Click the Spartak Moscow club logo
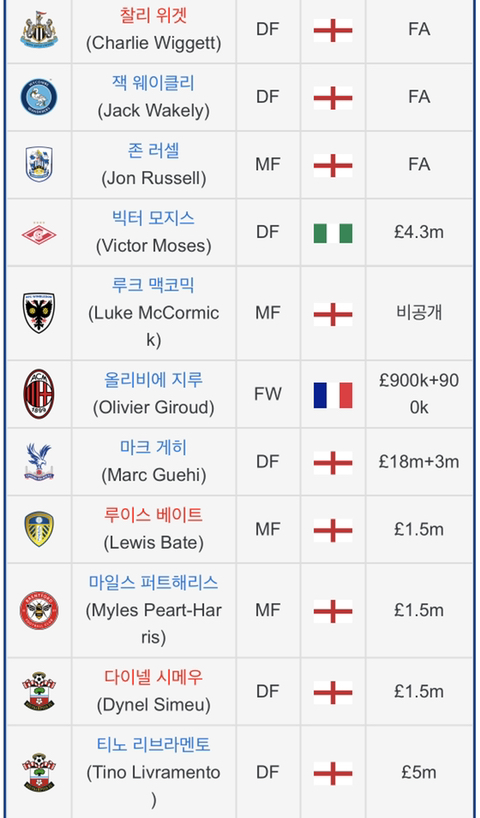Viewport: 480px width, 818px height. tap(39, 232)
